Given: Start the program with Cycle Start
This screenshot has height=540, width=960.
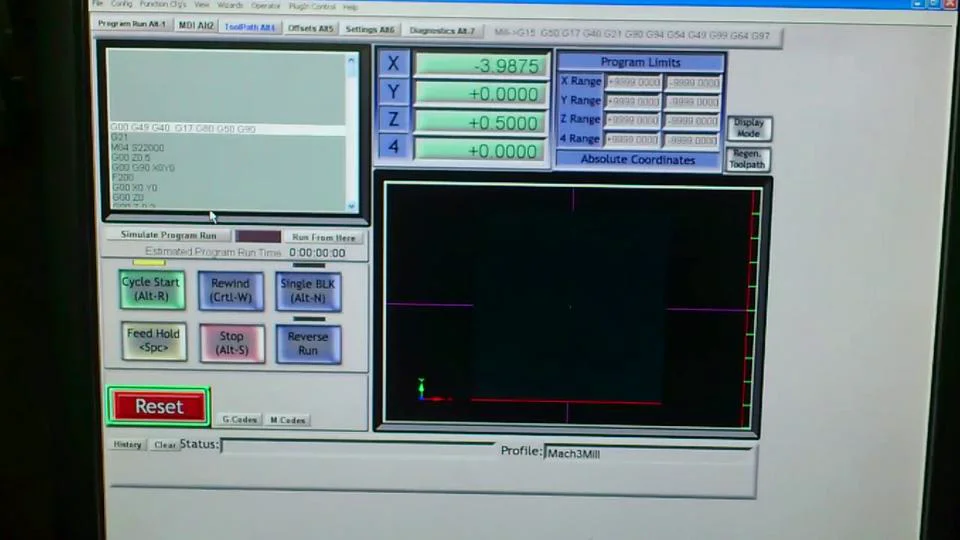Looking at the screenshot, I should 151,289.
